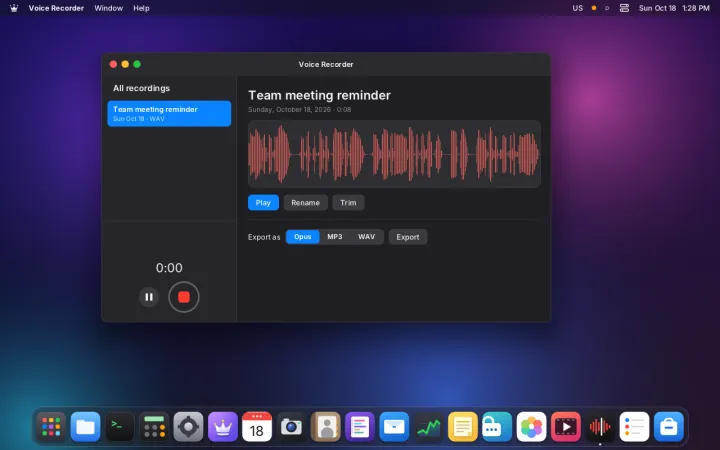Select WAV export format

tap(366, 237)
